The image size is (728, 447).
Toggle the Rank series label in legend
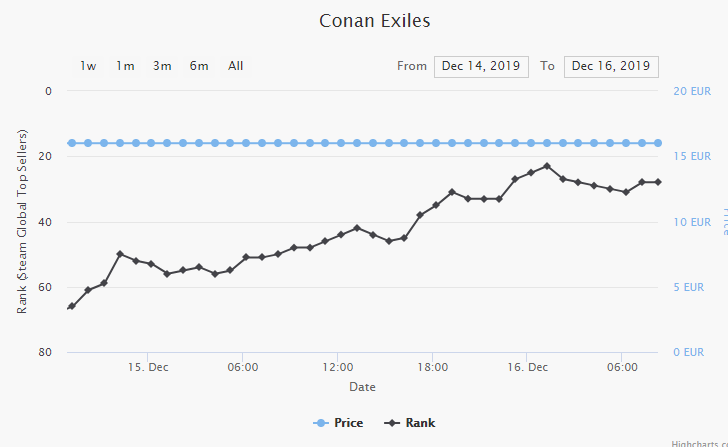click(x=420, y=423)
